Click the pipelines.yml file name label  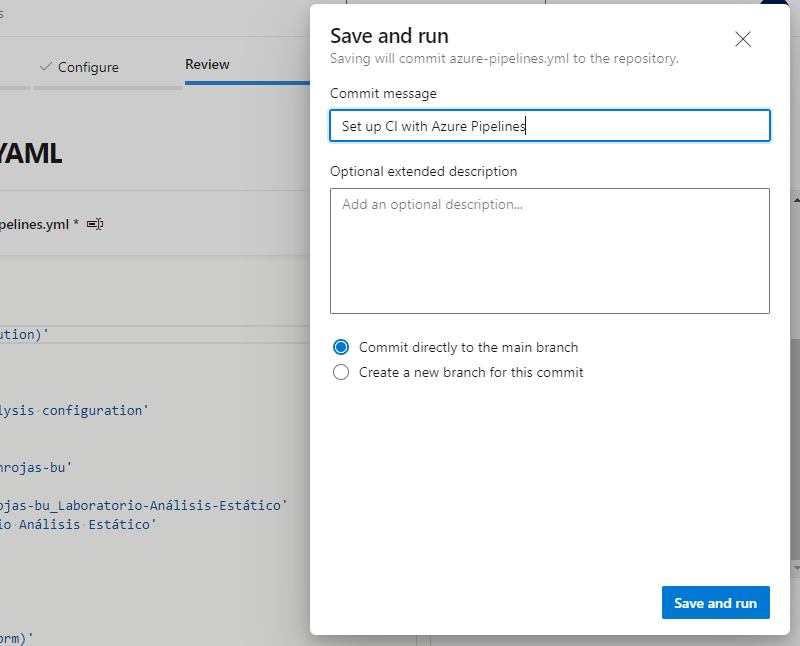(35, 224)
